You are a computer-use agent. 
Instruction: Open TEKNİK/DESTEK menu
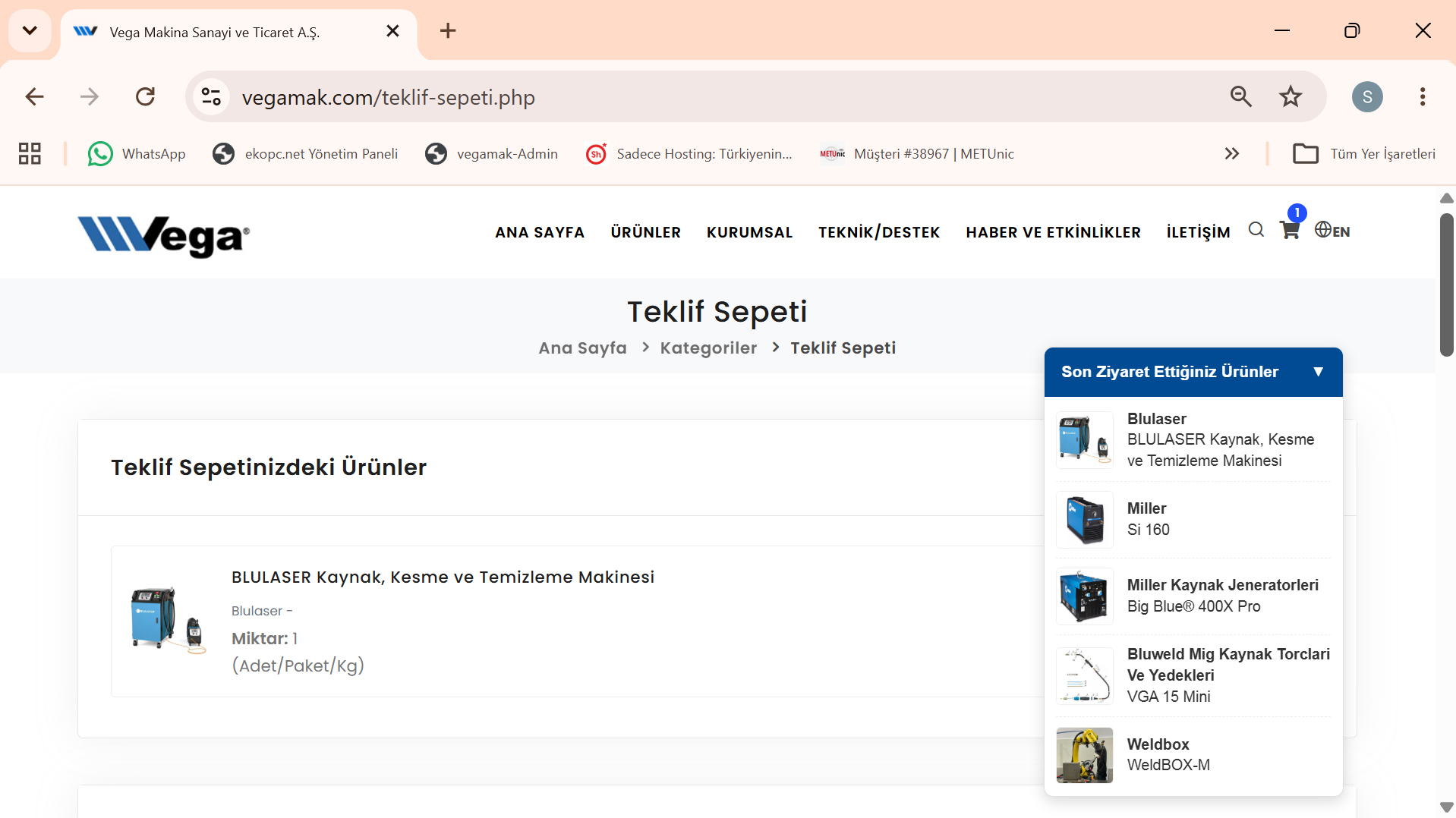click(879, 232)
